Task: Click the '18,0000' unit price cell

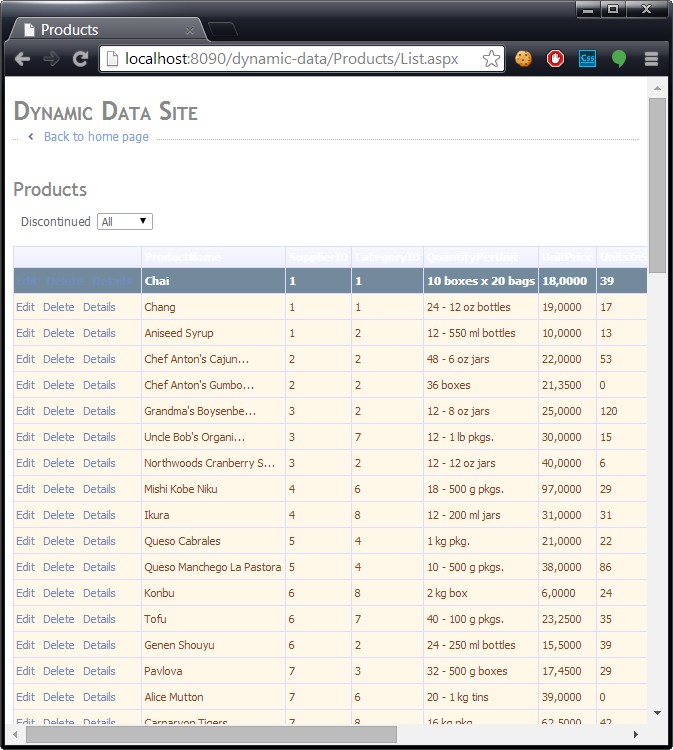Action: click(x=567, y=281)
